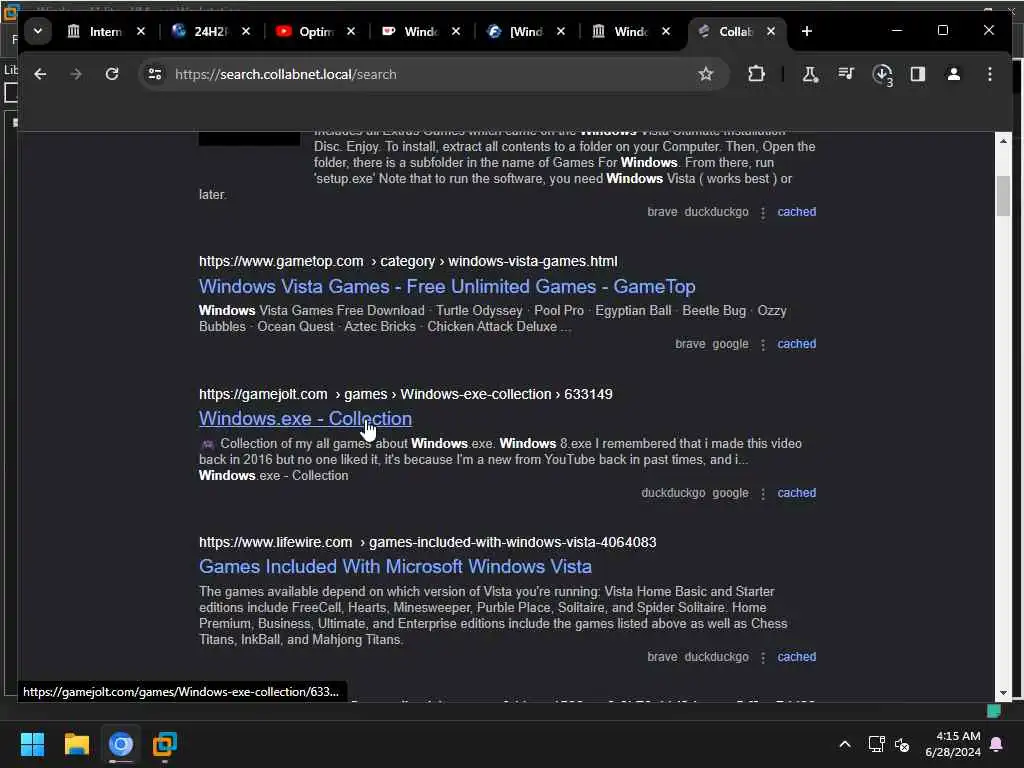The width and height of the screenshot is (1024, 768).
Task: Toggle the browser side panel
Action: point(918,74)
